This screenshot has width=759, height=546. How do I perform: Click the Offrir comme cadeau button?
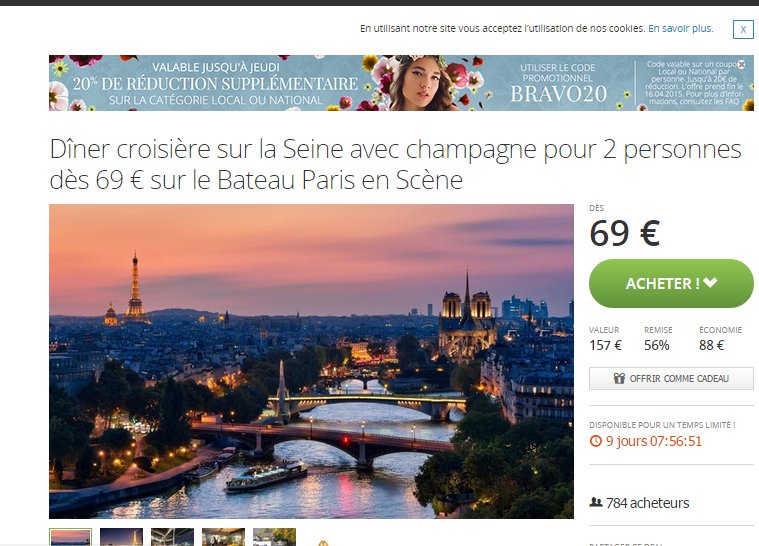(x=671, y=379)
